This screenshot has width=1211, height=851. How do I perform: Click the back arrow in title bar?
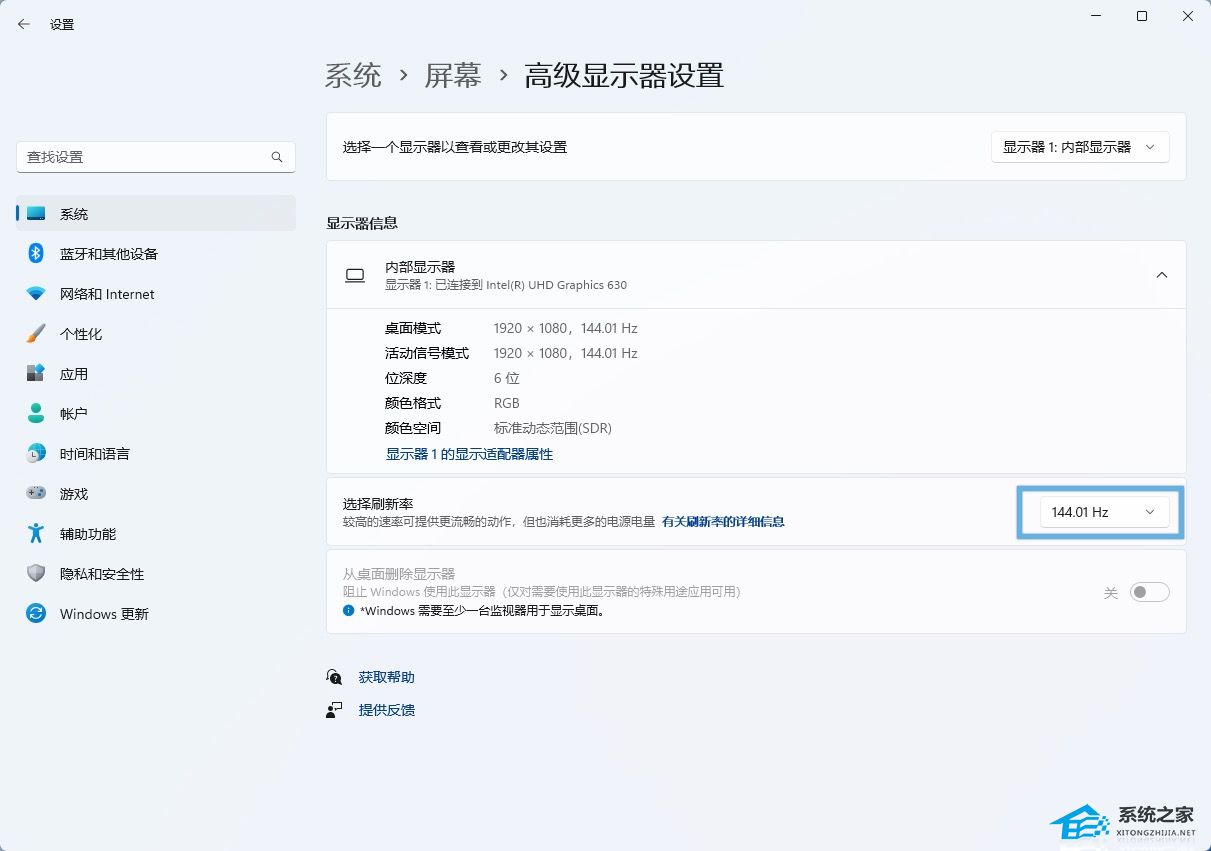coord(24,24)
